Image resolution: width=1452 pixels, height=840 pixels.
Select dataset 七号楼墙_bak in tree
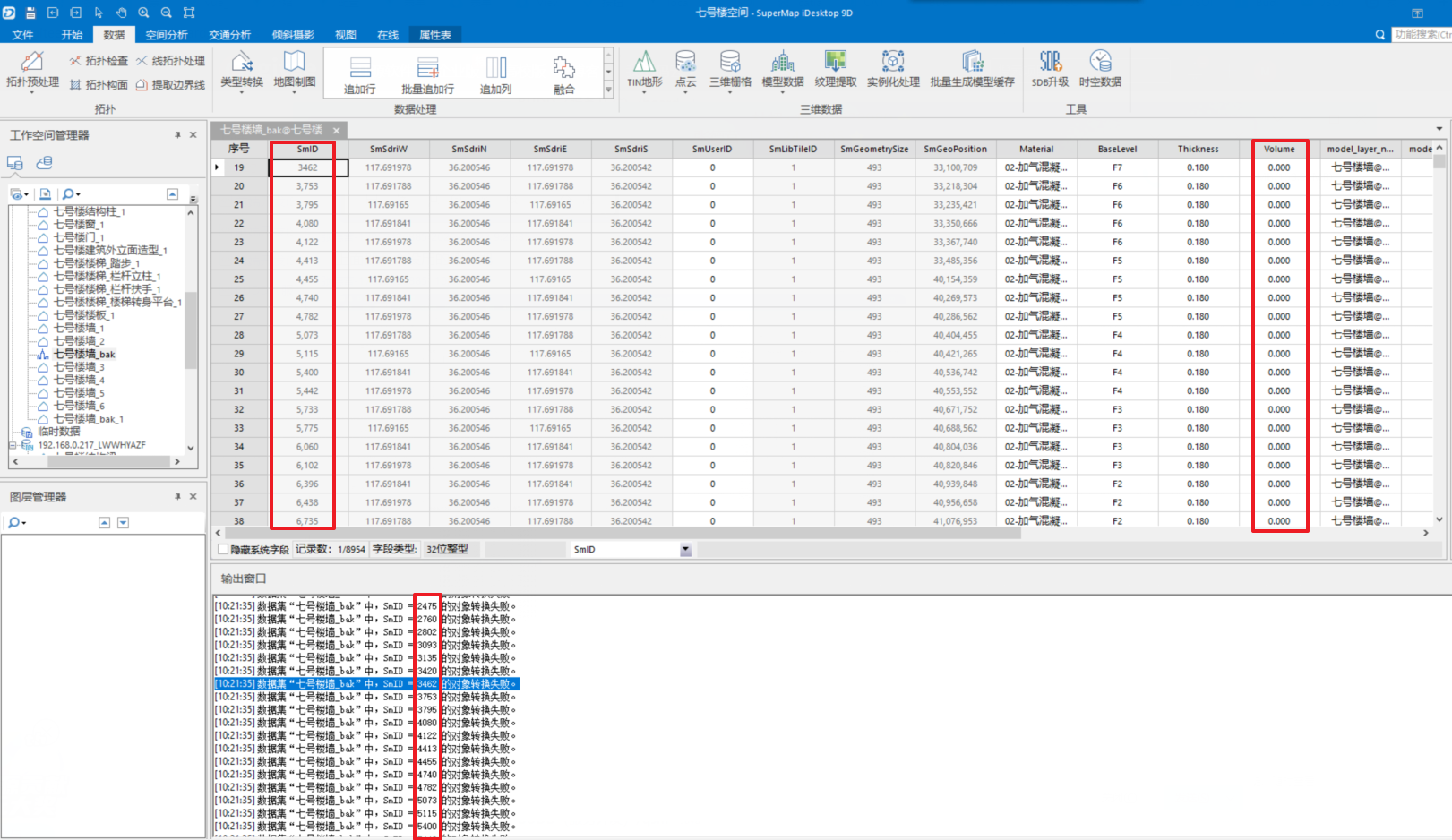(84, 355)
